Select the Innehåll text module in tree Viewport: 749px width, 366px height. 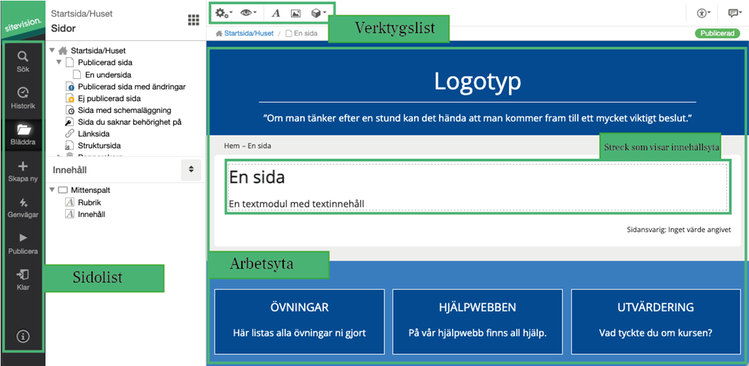[x=92, y=214]
